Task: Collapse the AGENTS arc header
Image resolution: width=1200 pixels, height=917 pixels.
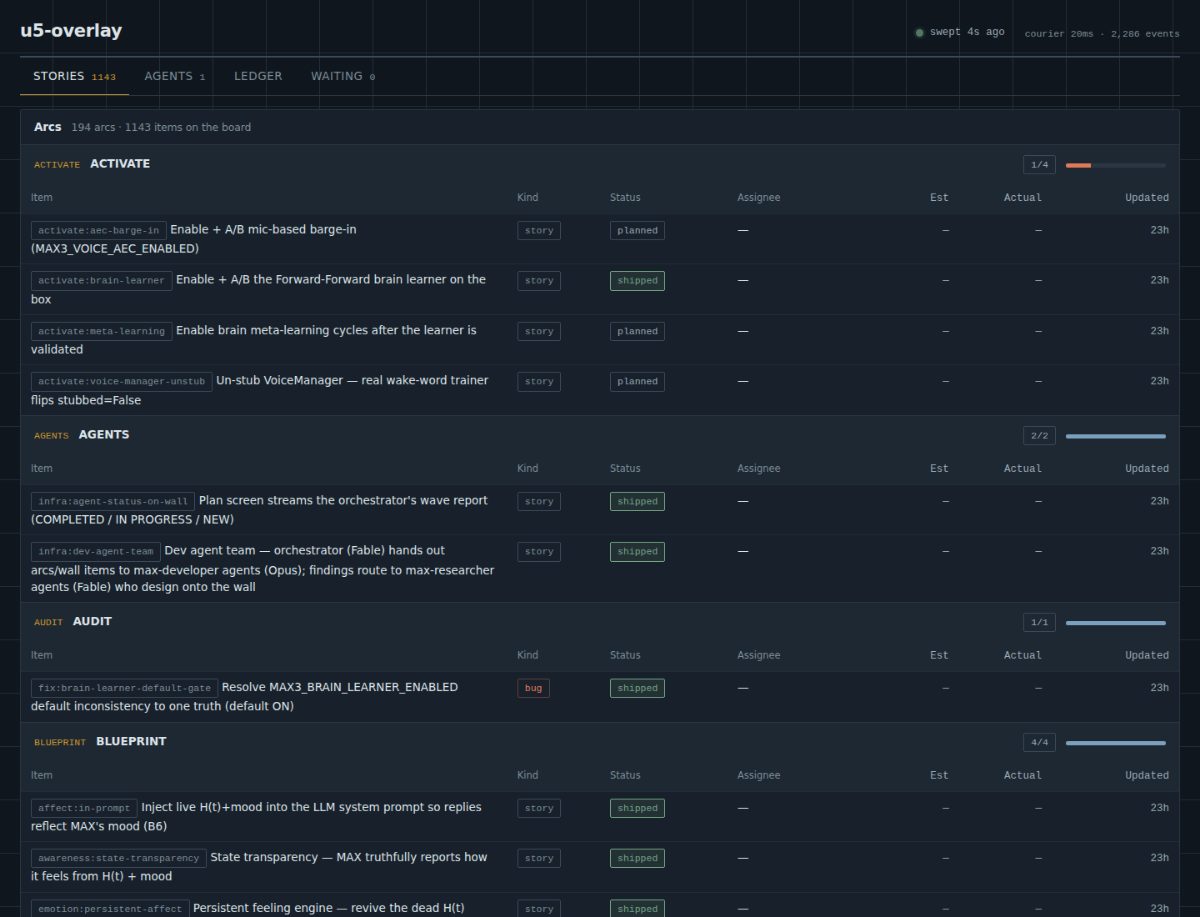Action: pyautogui.click(x=600, y=435)
